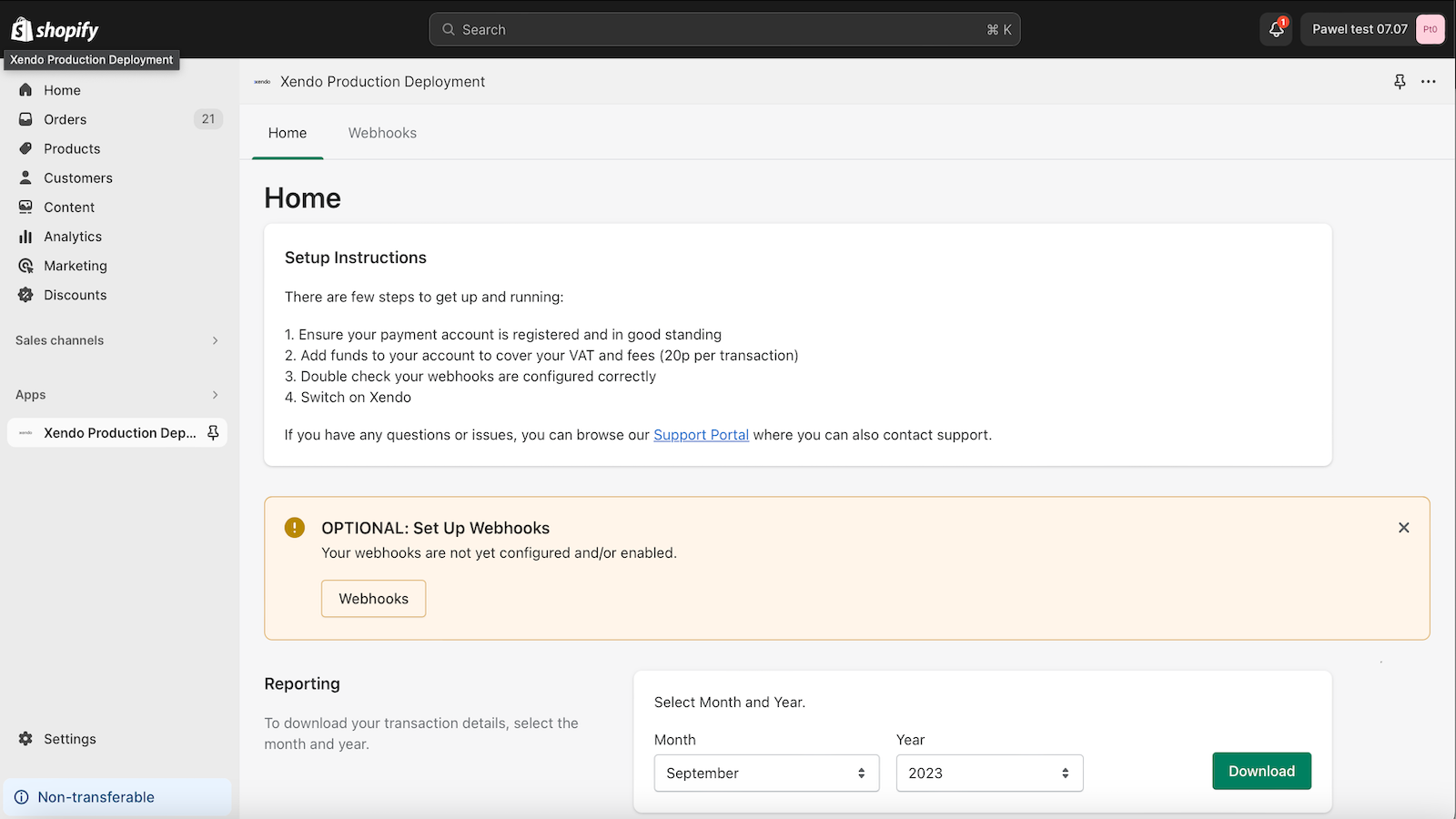
Task: Dismiss the OPTIONAL Set Up Webhooks banner
Action: tap(1404, 528)
